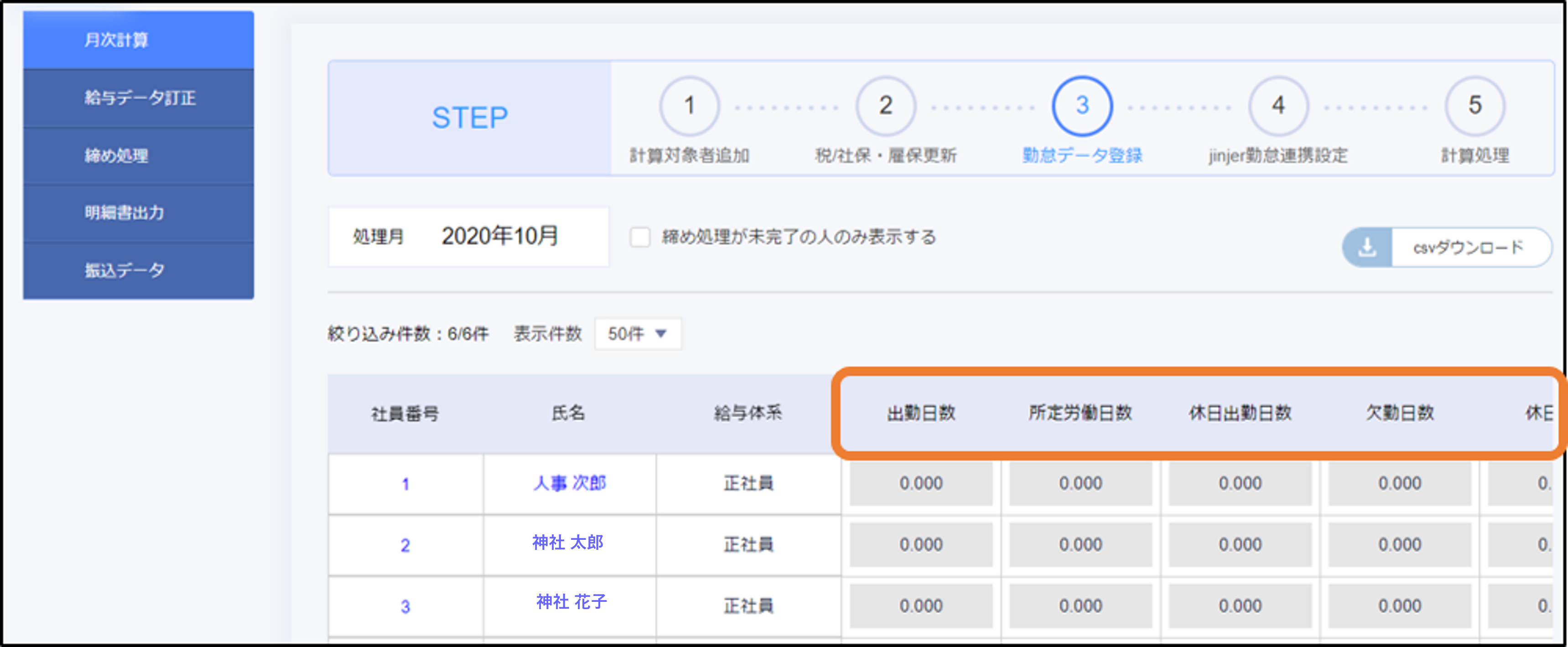Open 振込データ in the sidebar
Viewport: 1568px width, 647px height.
coord(138,270)
